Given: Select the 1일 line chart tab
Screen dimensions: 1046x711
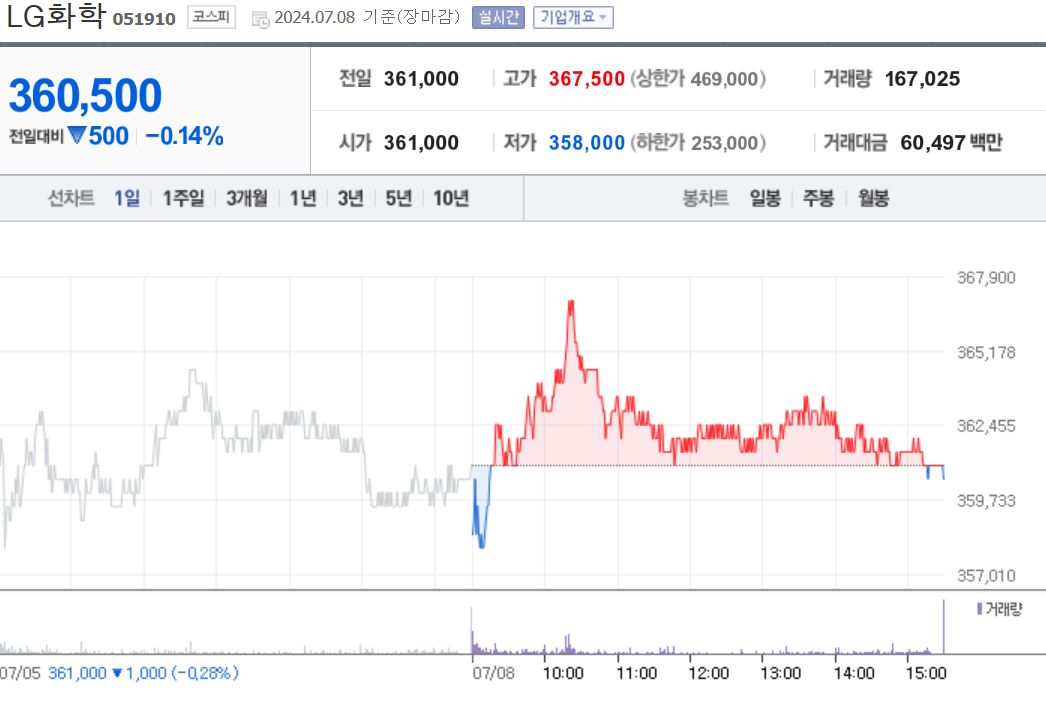Looking at the screenshot, I should 127,198.
